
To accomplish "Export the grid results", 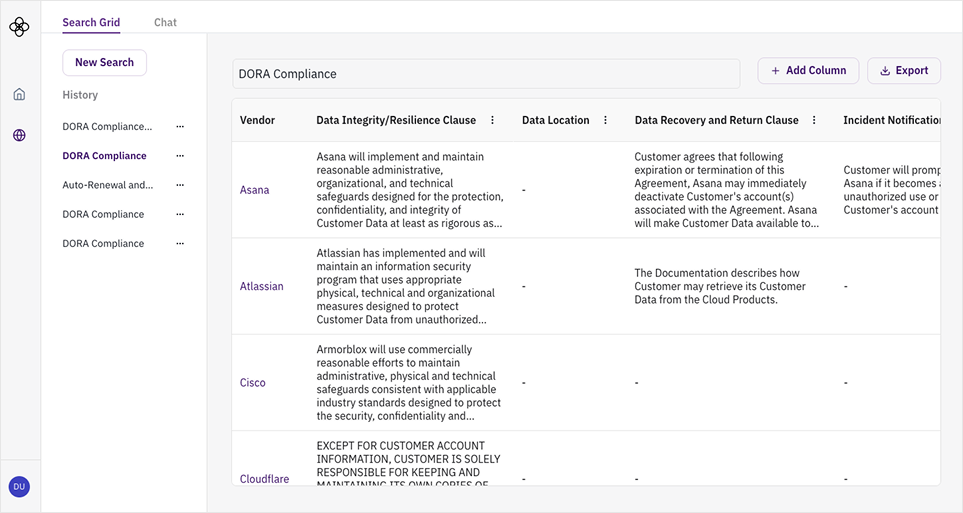I will coord(904,71).
